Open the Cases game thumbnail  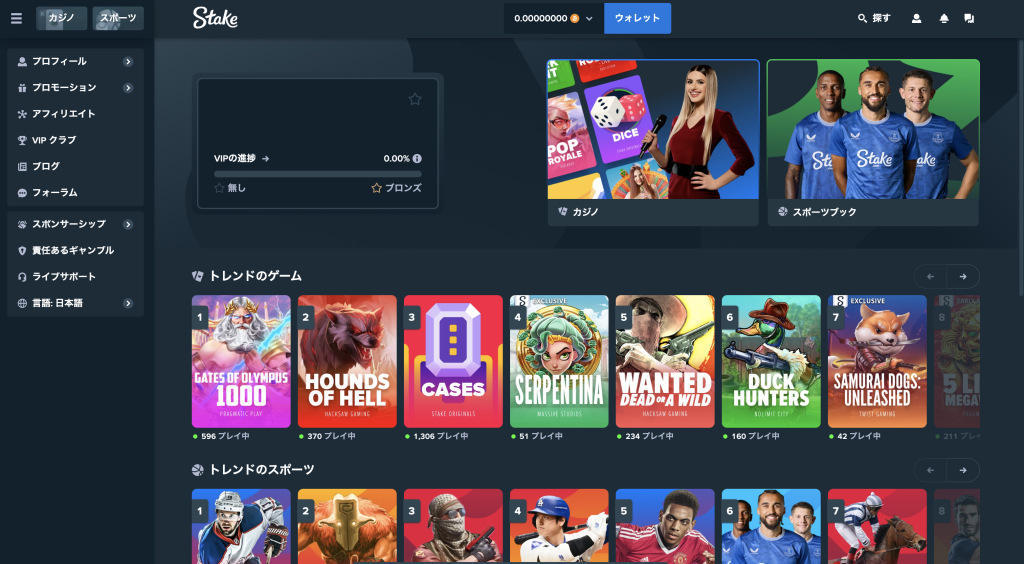click(453, 362)
